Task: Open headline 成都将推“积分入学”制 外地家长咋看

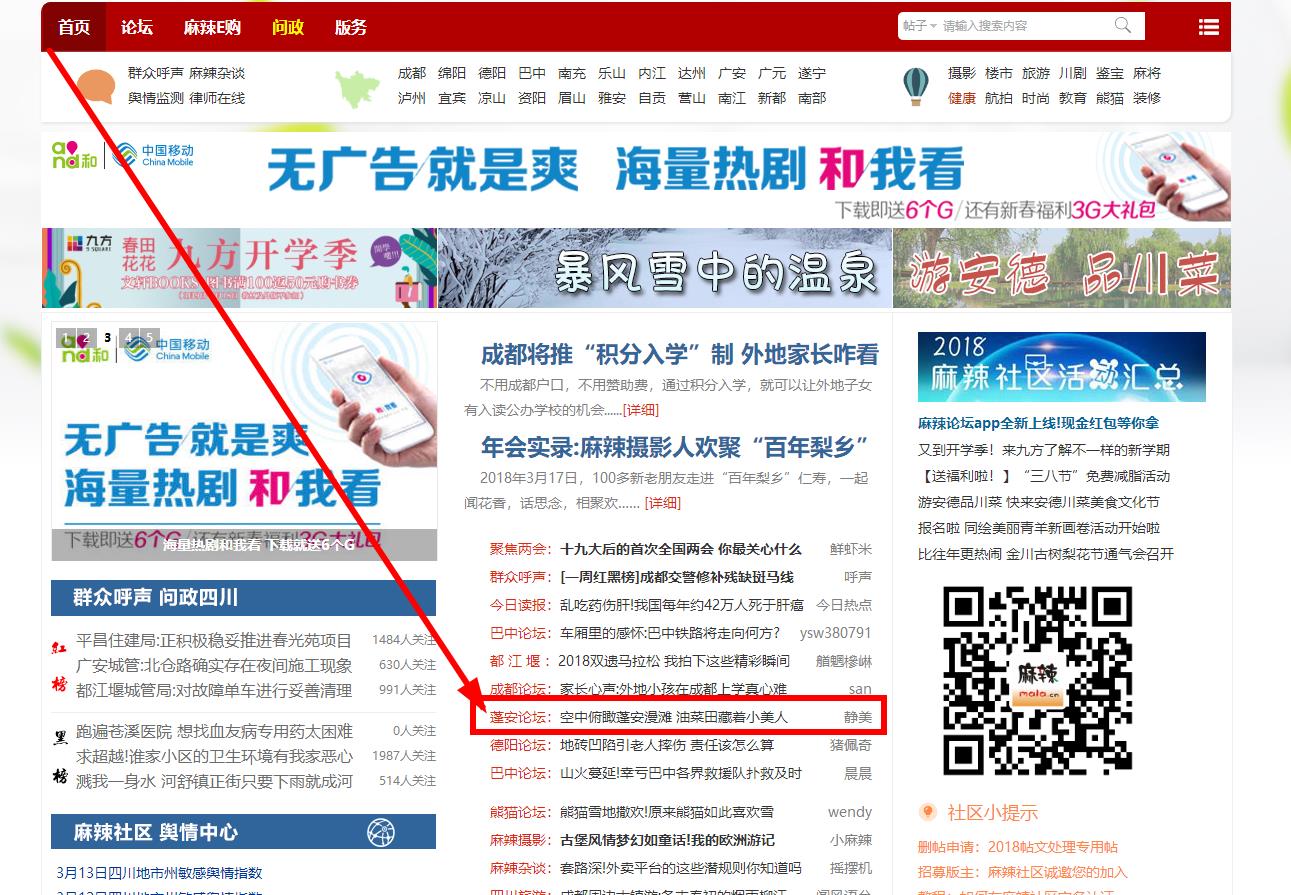Action: (x=679, y=354)
